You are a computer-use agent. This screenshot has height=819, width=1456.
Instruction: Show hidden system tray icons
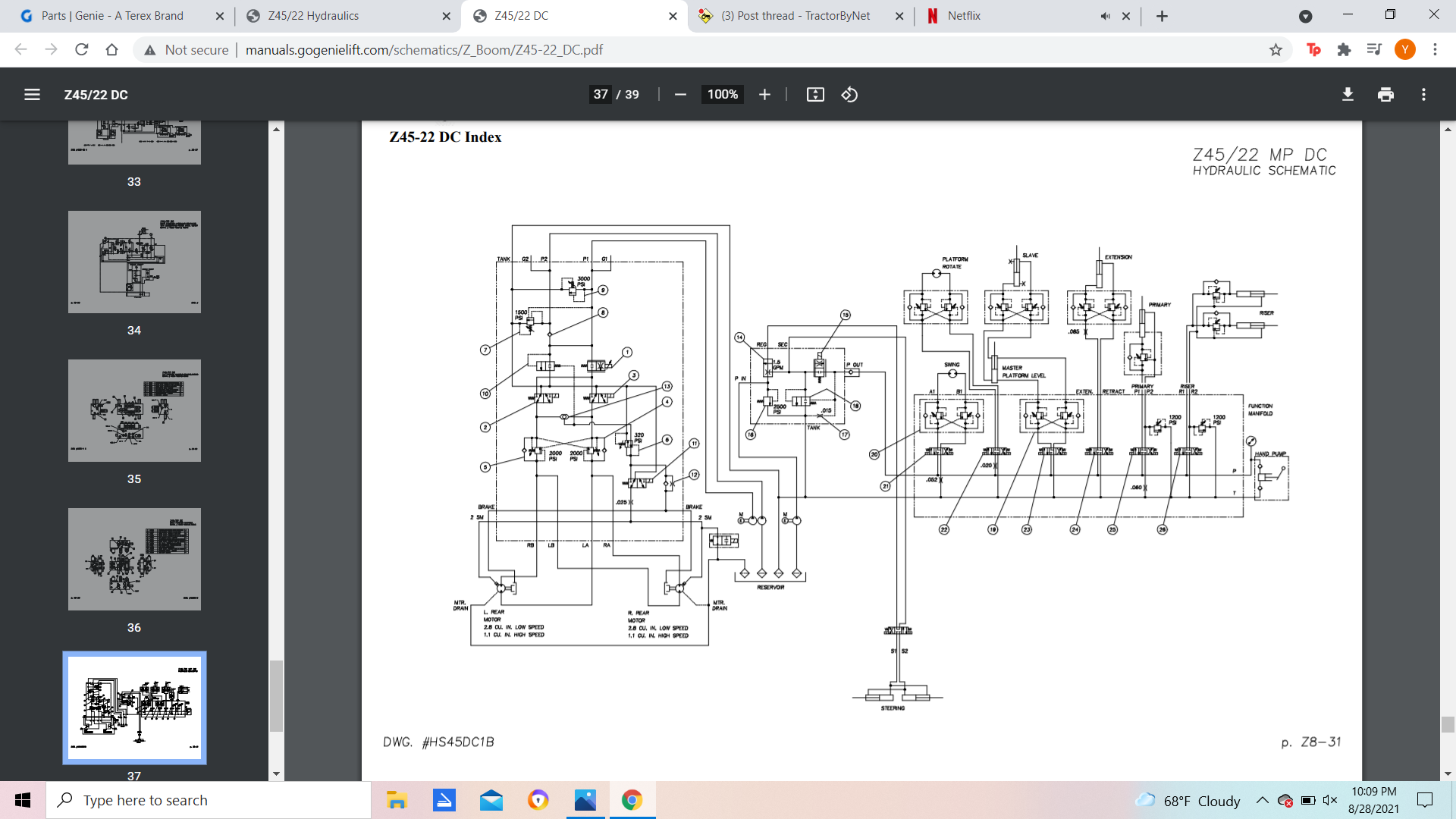pyautogui.click(x=1262, y=800)
